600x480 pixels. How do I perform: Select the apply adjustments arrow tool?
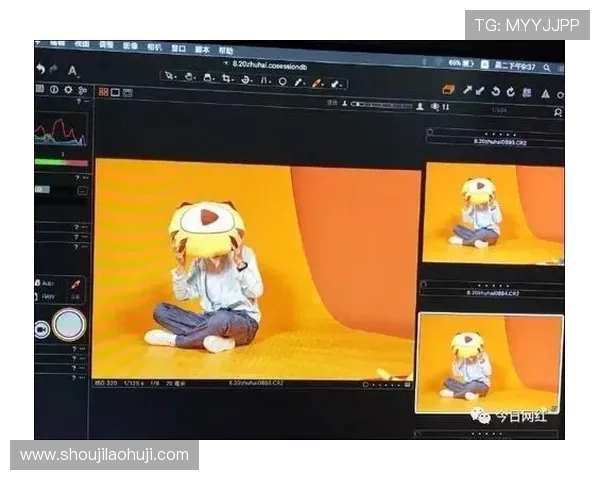(336, 84)
